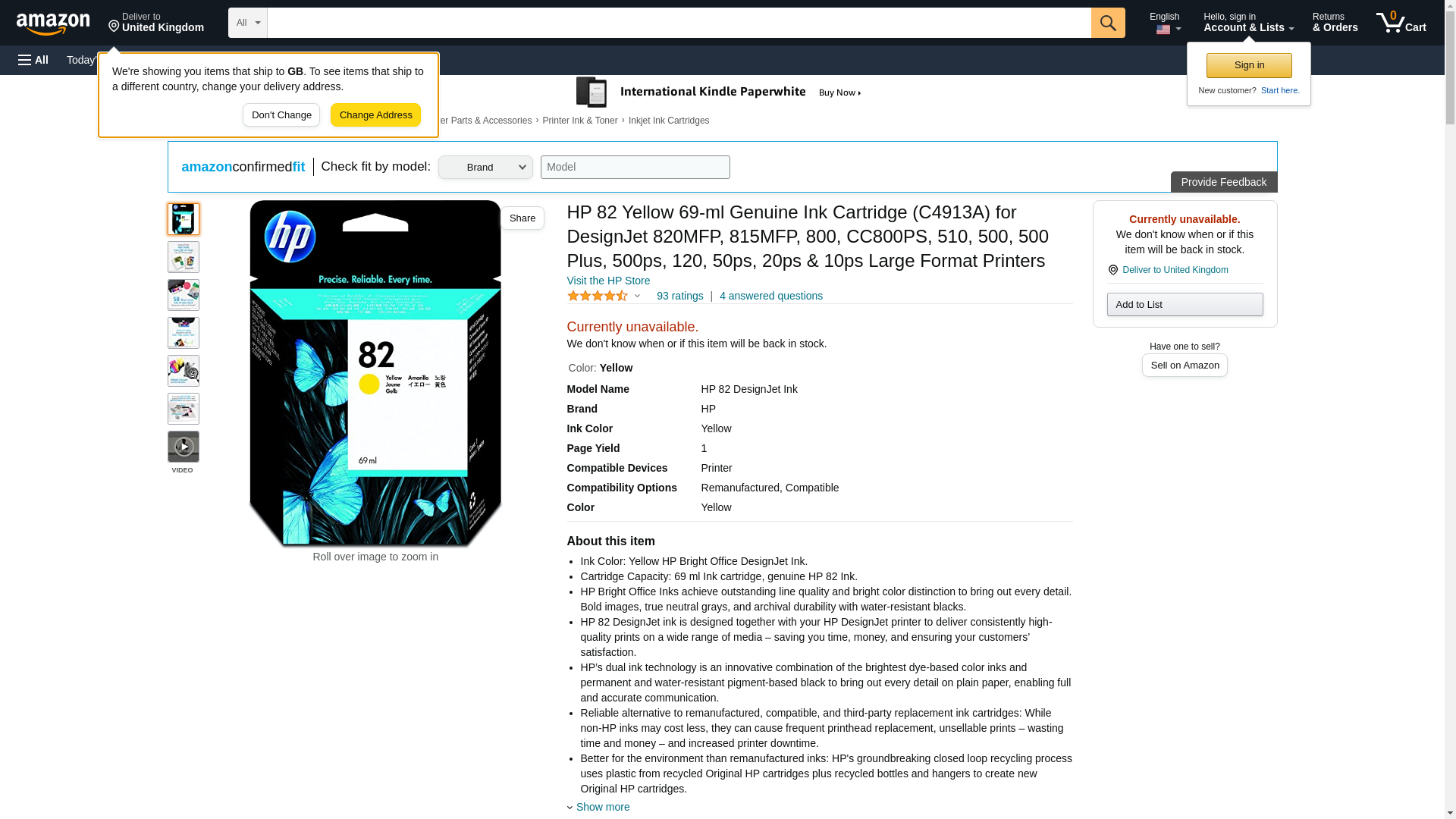The height and width of the screenshot is (819, 1456).
Task: Open the search category All dropdown
Action: tap(247, 23)
